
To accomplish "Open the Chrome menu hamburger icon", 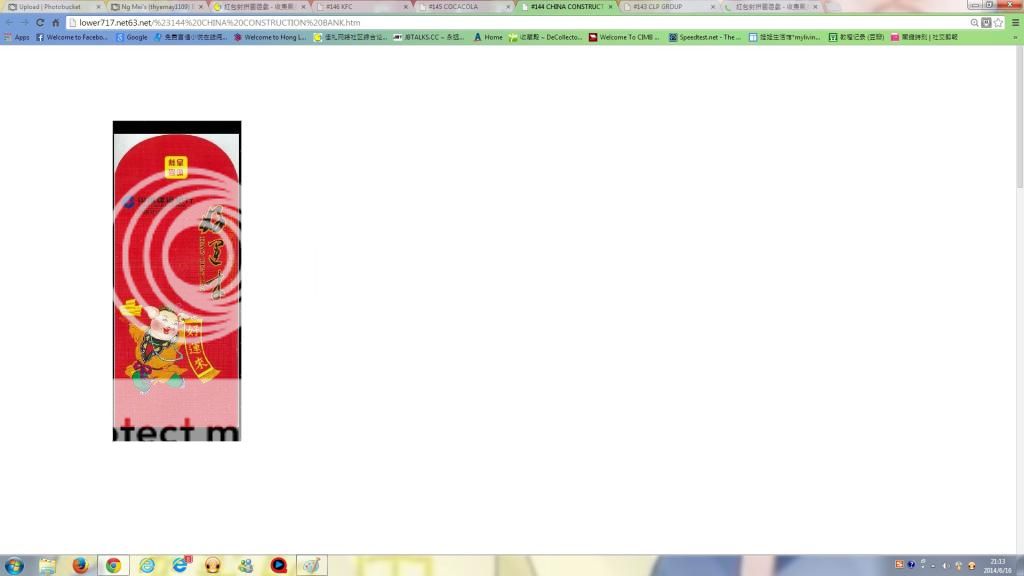I will click(x=1015, y=22).
